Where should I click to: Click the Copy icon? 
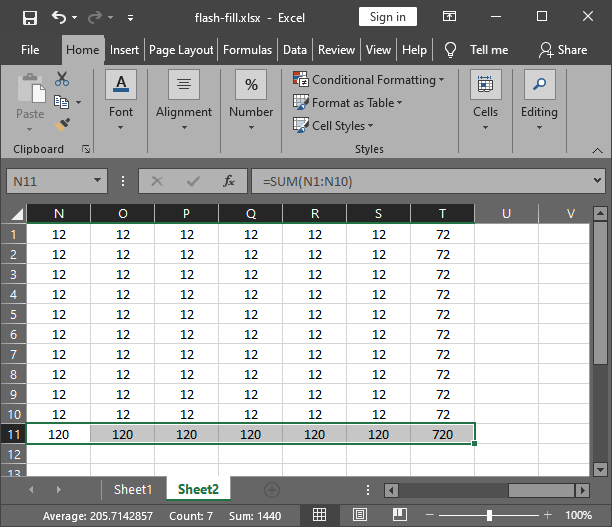point(61,102)
